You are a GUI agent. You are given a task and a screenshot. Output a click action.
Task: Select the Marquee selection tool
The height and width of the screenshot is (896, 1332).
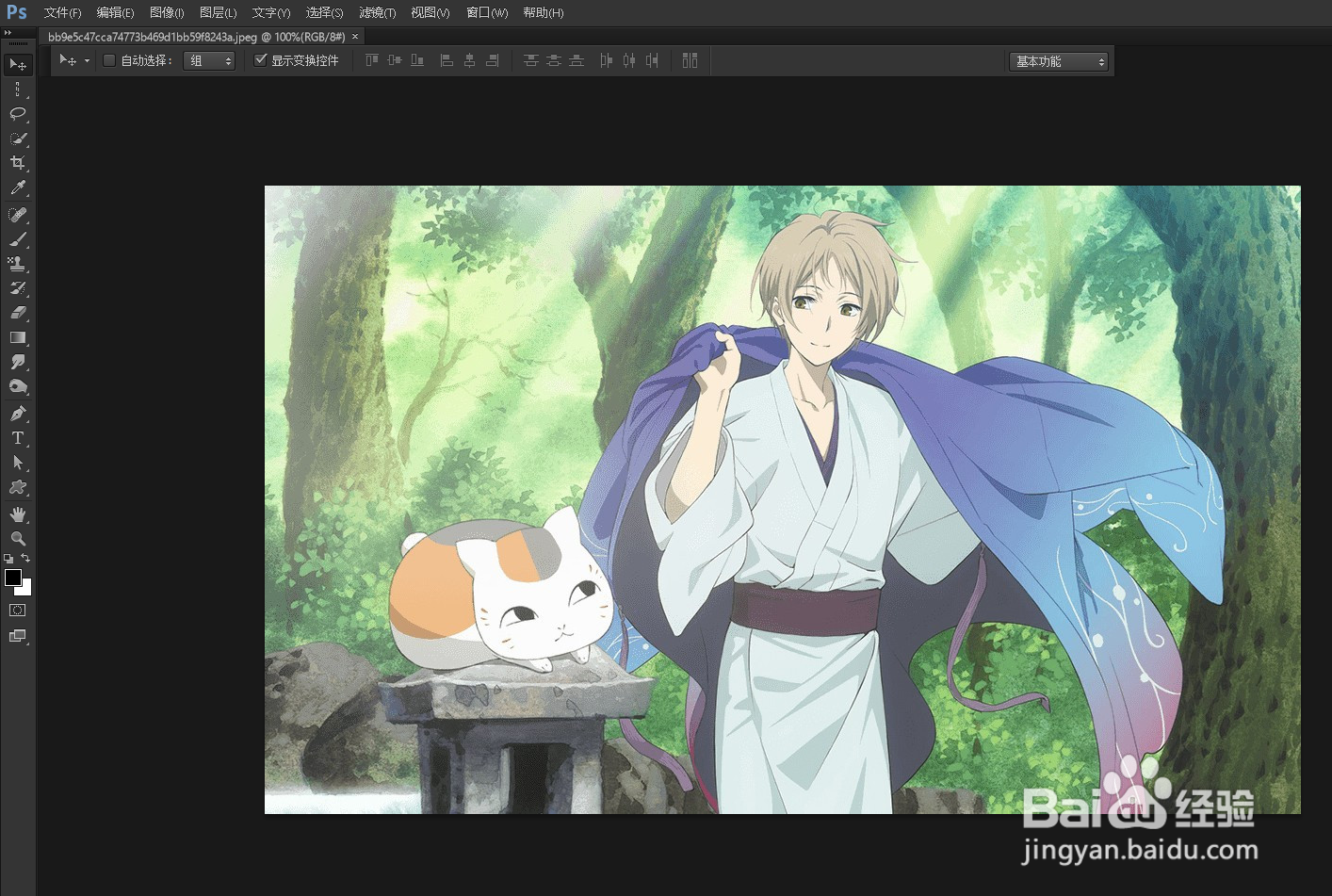(17, 90)
